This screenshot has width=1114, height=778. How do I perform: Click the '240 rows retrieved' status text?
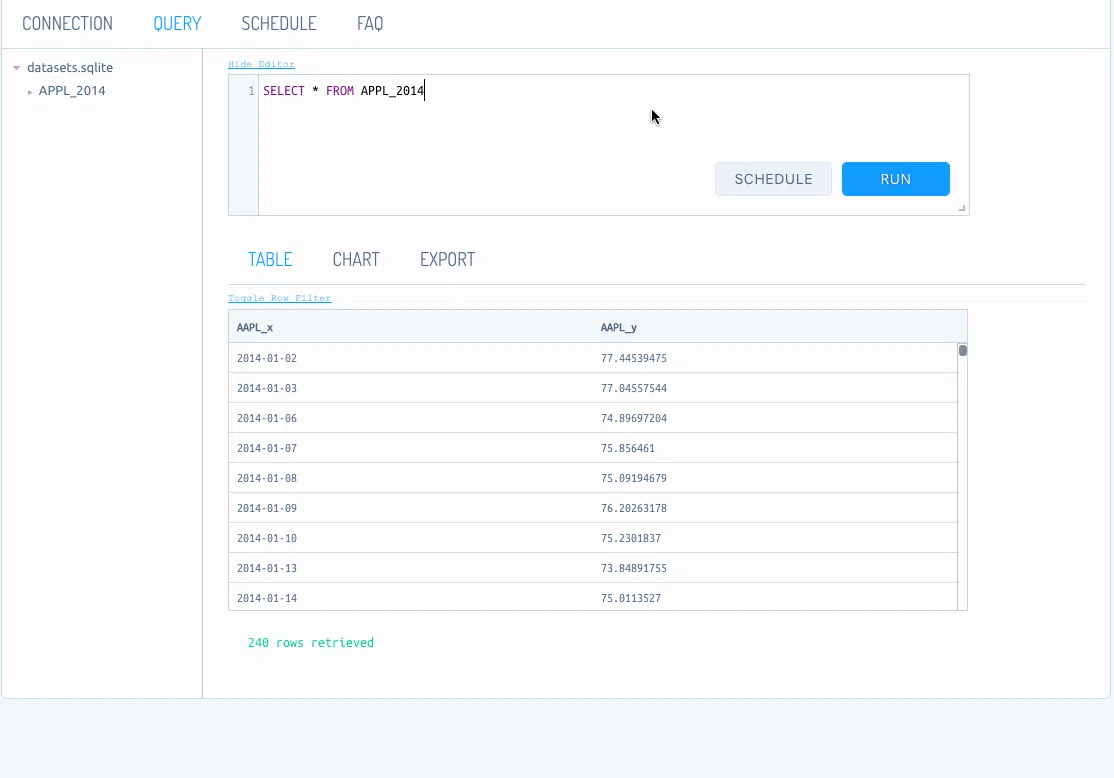click(310, 642)
